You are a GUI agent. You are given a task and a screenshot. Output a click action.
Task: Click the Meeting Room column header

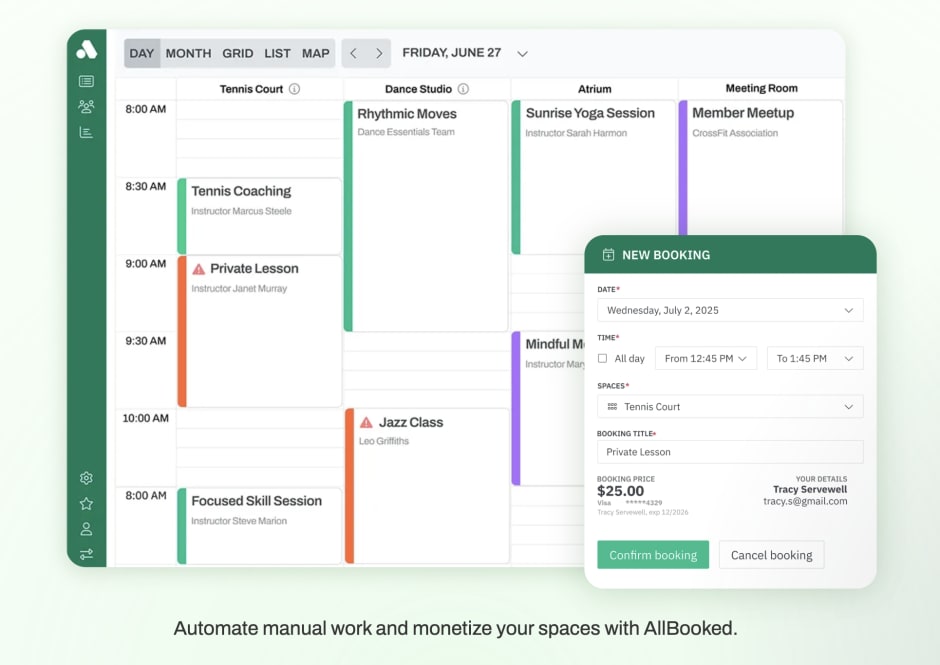[761, 88]
